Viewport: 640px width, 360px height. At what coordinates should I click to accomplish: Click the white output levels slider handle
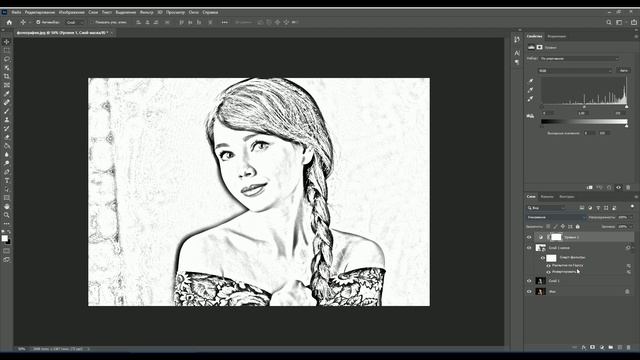(627, 126)
